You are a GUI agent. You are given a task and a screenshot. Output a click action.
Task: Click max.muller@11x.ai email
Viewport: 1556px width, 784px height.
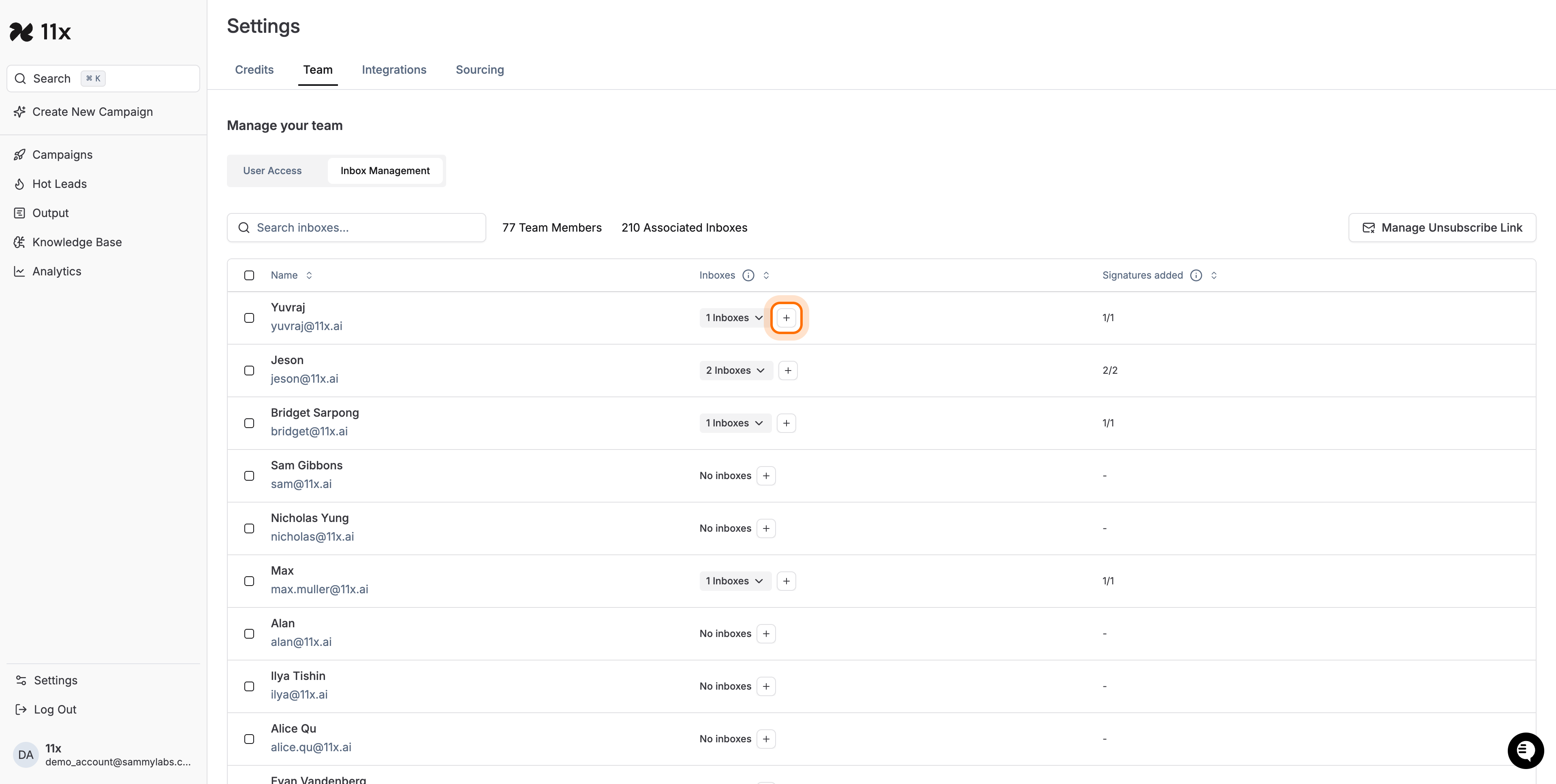pos(320,589)
